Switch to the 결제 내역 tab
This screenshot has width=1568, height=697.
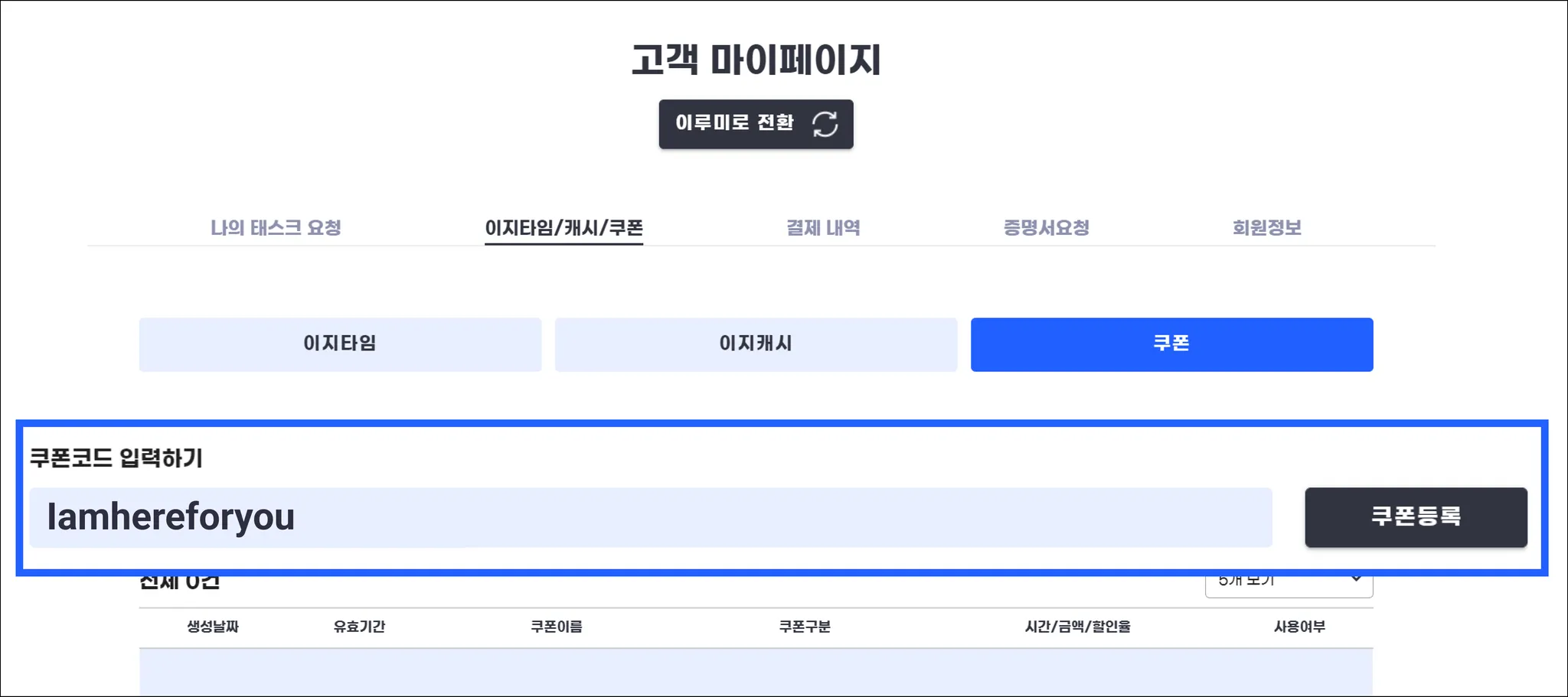point(823,227)
